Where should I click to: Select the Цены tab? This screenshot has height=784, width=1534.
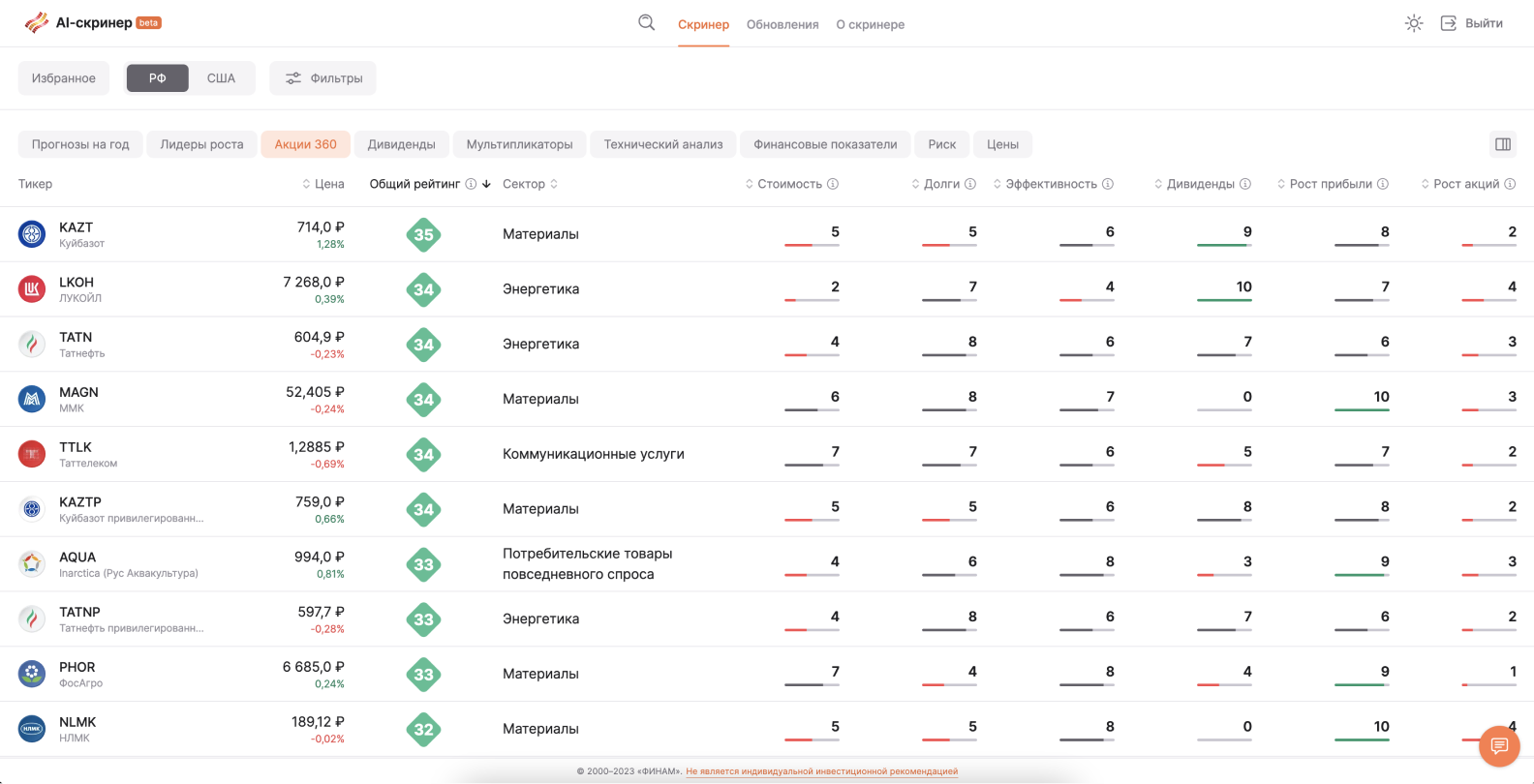(1002, 144)
